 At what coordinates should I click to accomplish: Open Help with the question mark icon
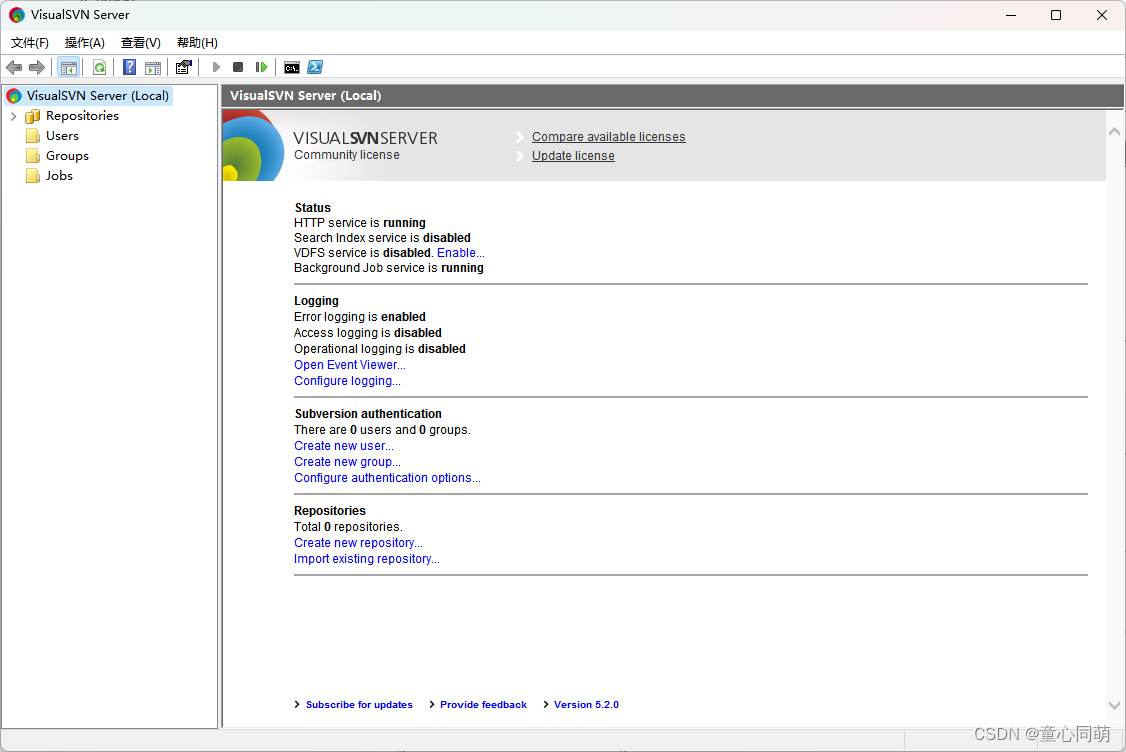(x=129, y=68)
